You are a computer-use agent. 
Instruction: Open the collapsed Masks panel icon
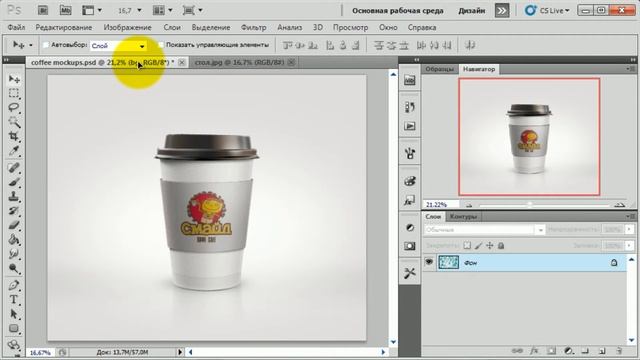pos(410,246)
